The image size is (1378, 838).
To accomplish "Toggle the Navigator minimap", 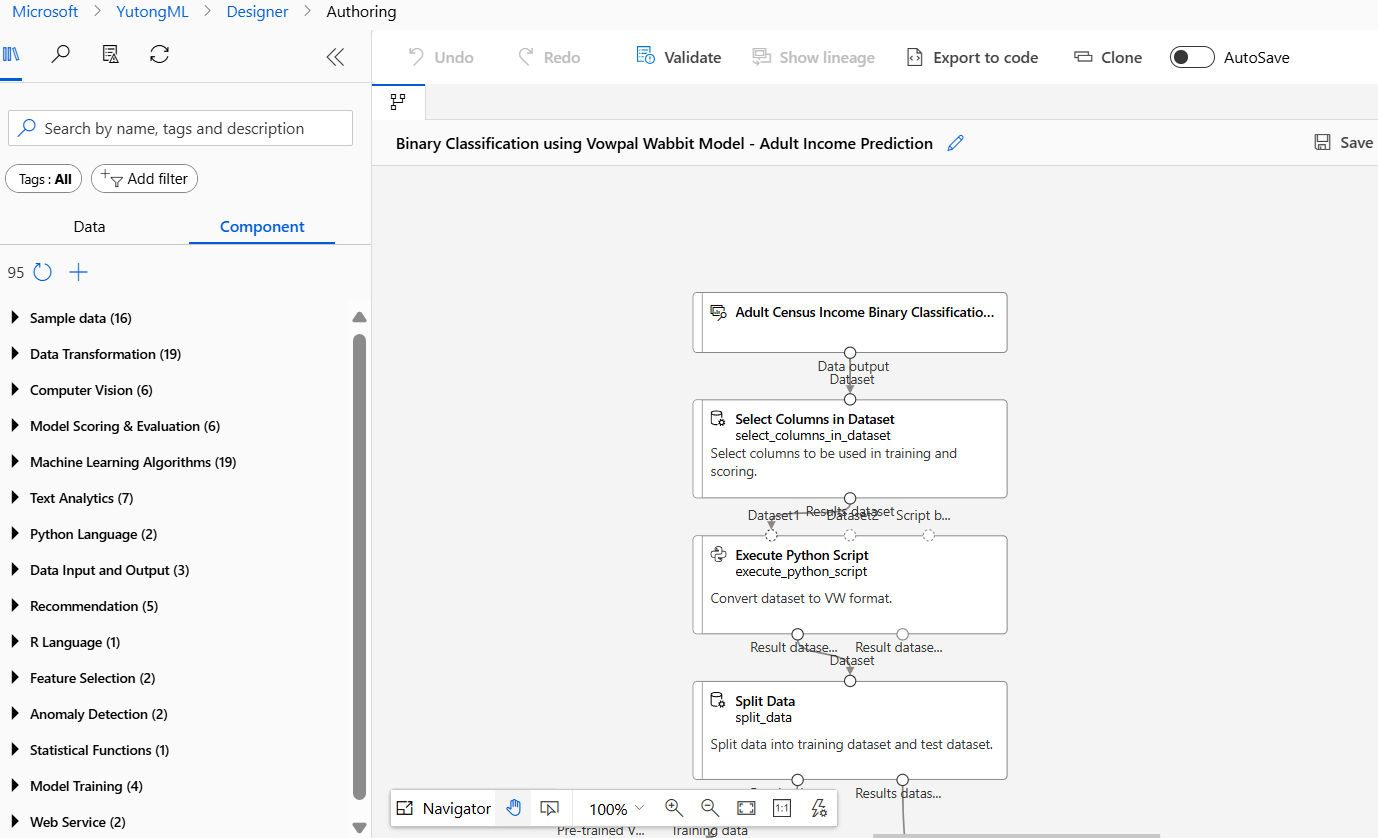I will [x=444, y=808].
